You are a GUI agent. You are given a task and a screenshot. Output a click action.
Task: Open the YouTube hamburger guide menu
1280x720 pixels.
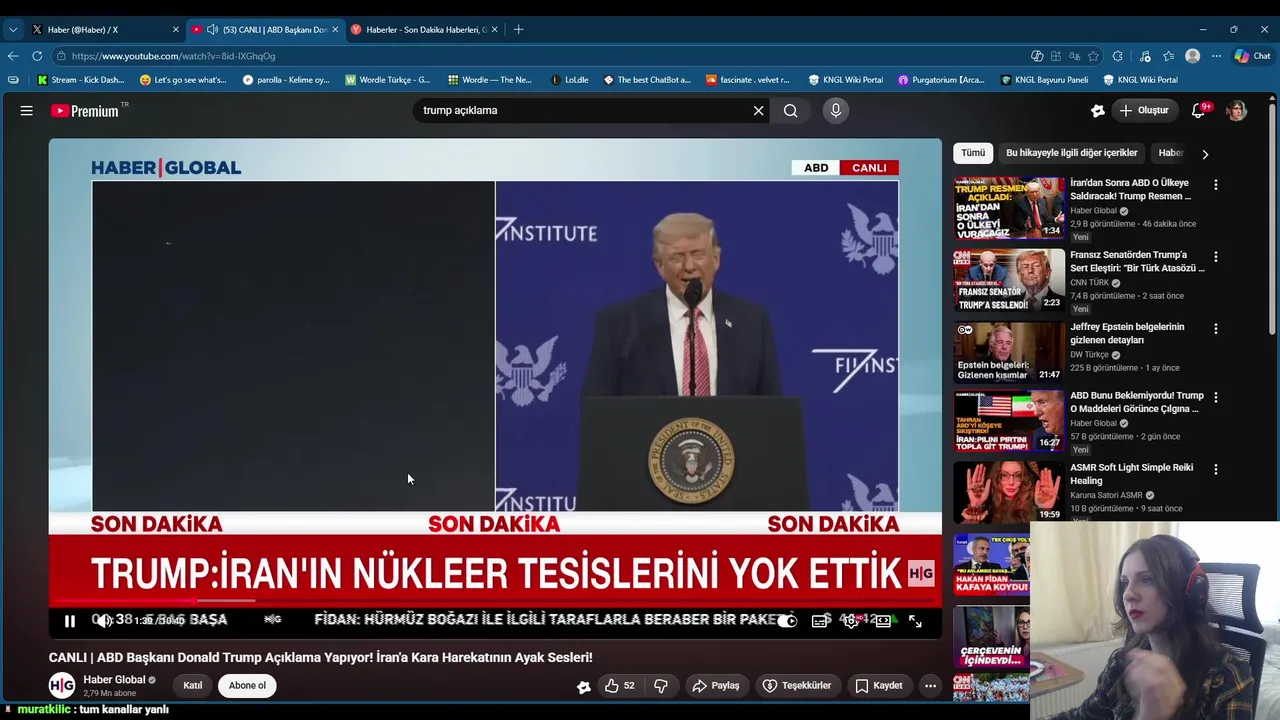point(27,111)
